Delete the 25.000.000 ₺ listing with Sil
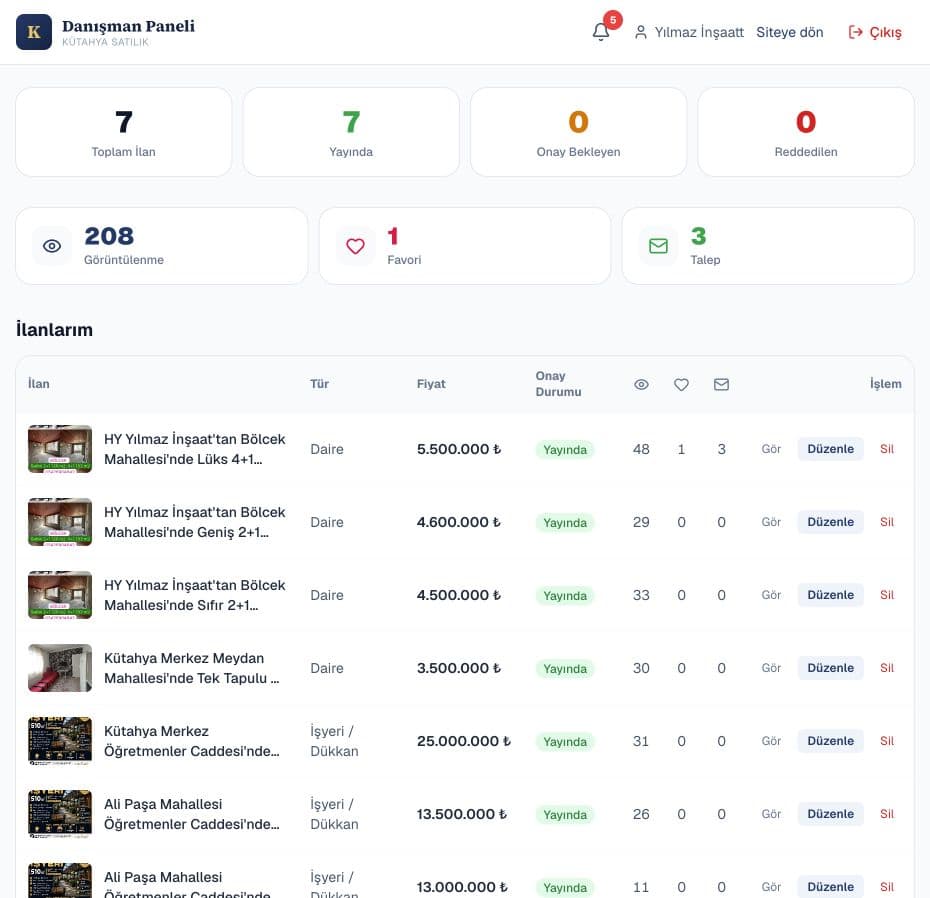Viewport: 930px width, 898px height. click(887, 741)
